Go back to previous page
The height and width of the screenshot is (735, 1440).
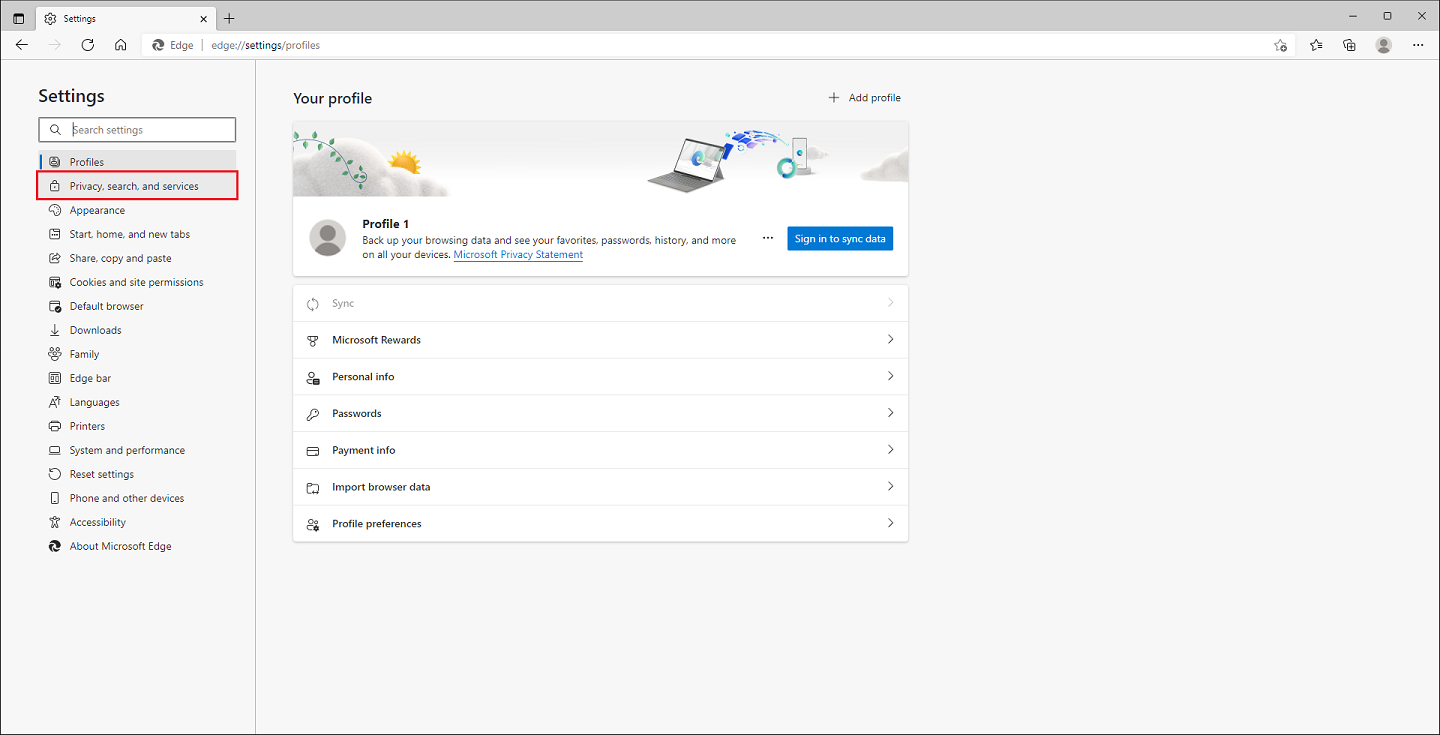click(22, 45)
